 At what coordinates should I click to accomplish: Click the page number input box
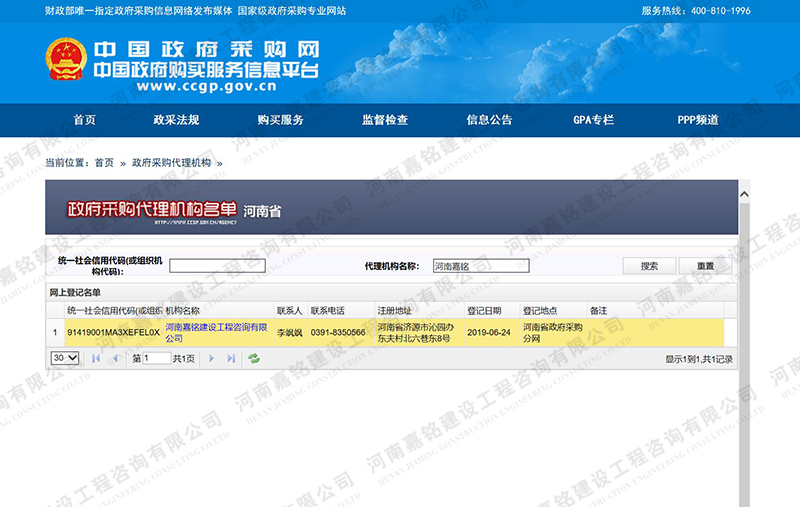coord(156,358)
